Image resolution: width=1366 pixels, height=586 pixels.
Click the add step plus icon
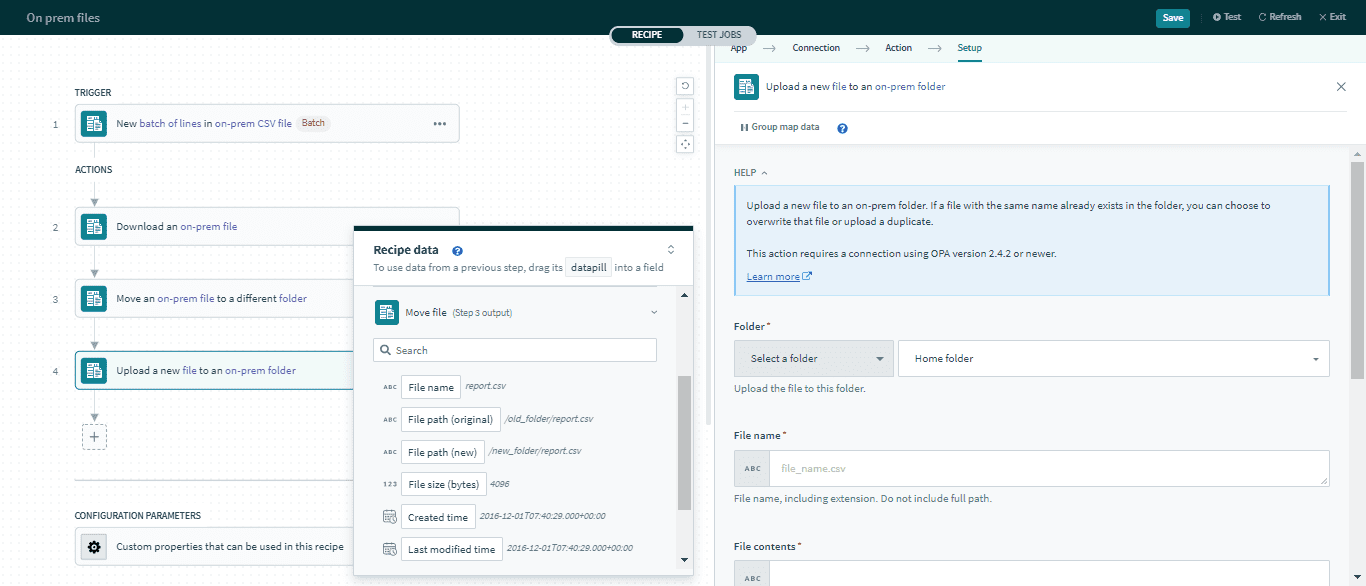(94, 437)
